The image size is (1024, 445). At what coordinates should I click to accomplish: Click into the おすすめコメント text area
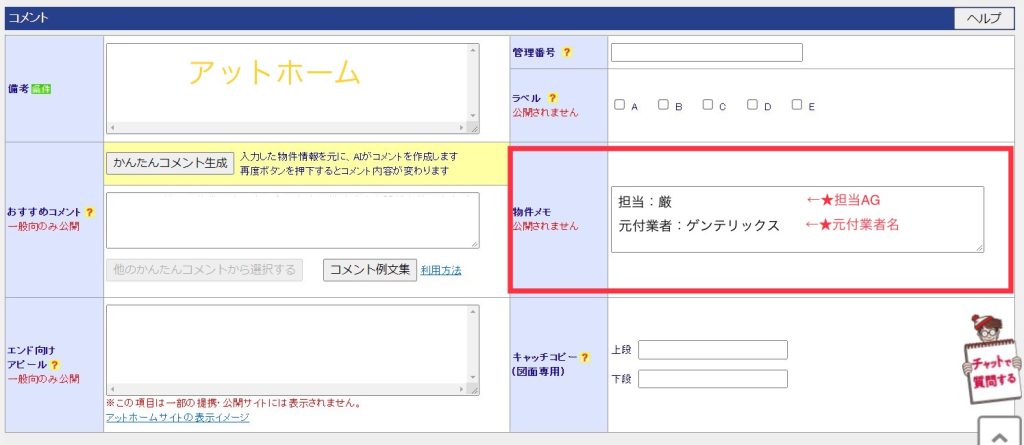tap(293, 220)
